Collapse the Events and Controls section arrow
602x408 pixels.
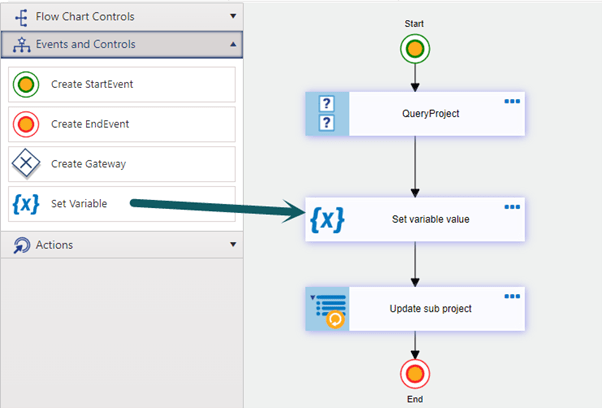(x=233, y=45)
